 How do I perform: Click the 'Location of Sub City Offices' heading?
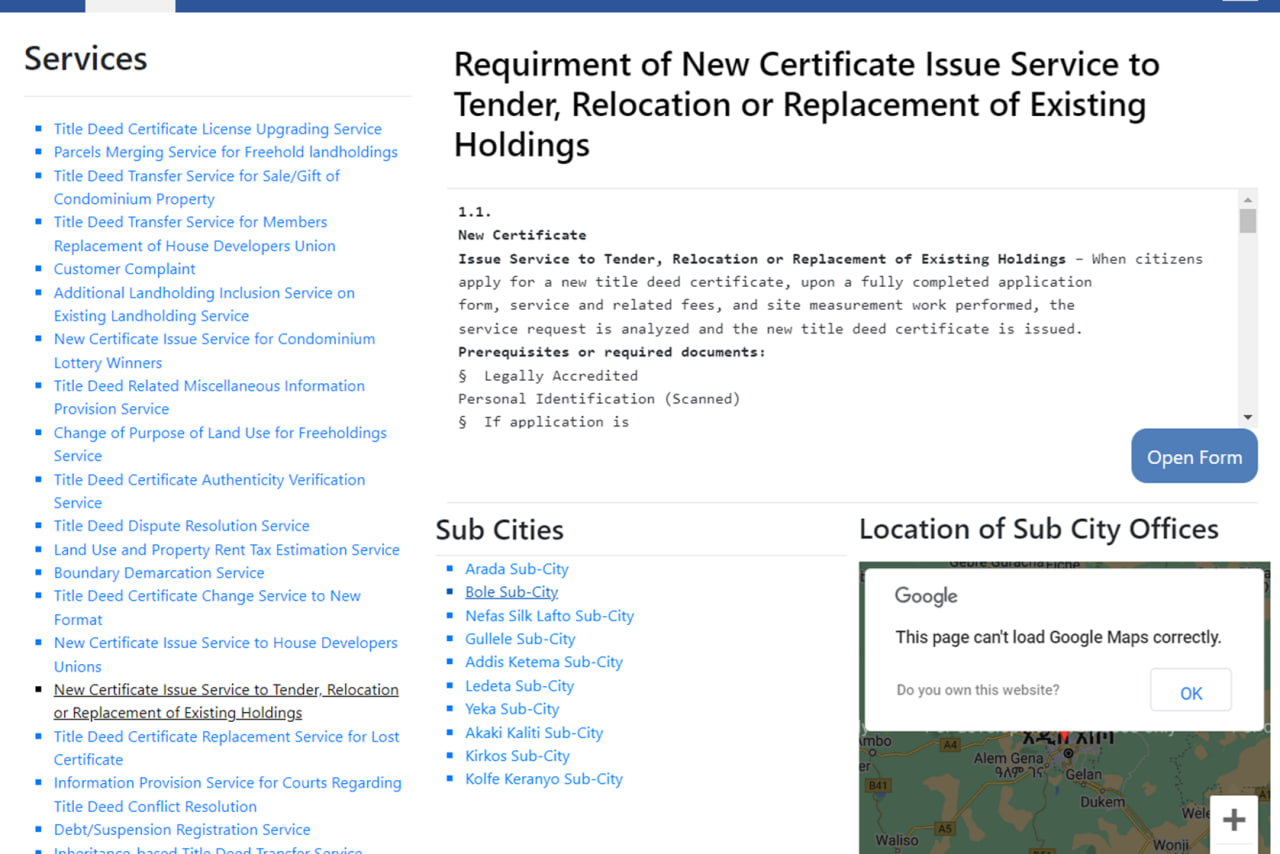[1039, 529]
